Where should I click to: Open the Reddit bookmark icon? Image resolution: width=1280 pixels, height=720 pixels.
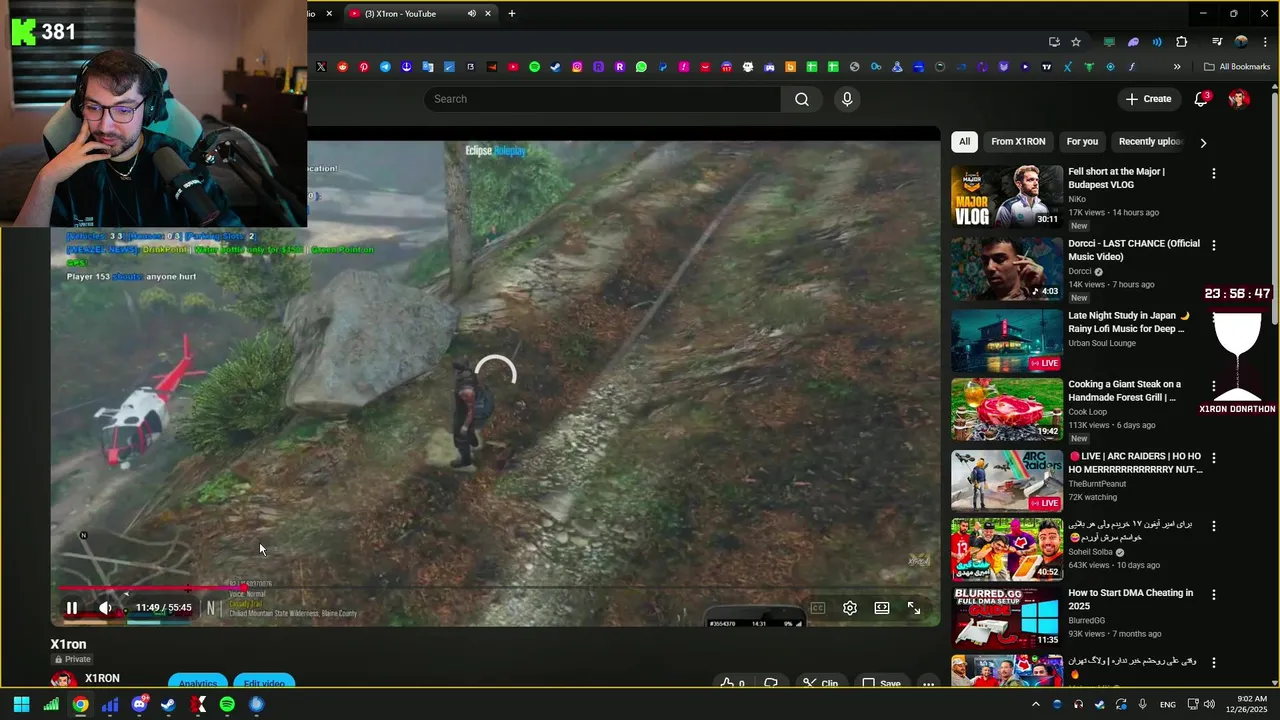[343, 67]
